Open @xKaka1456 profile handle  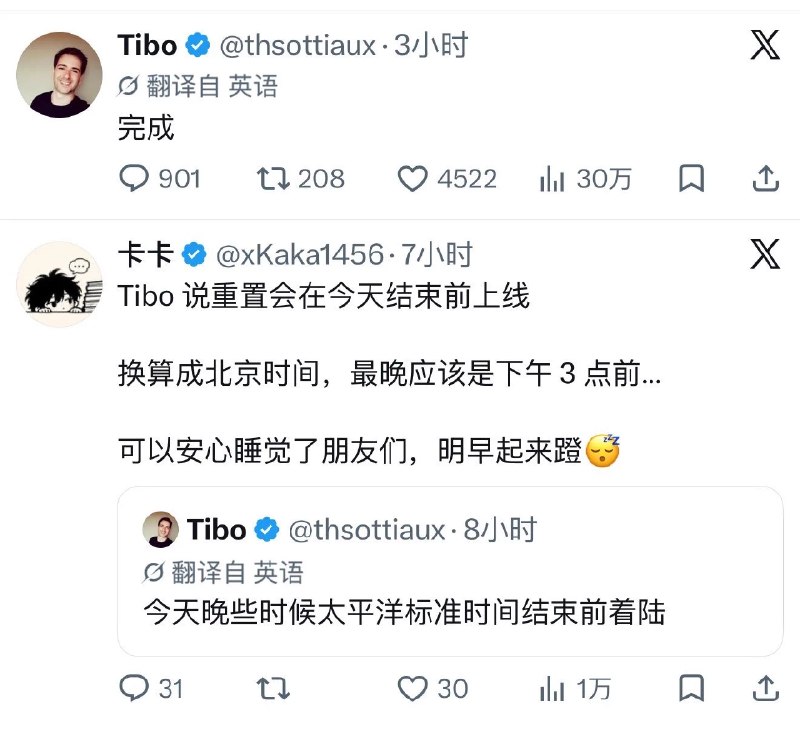[299, 254]
